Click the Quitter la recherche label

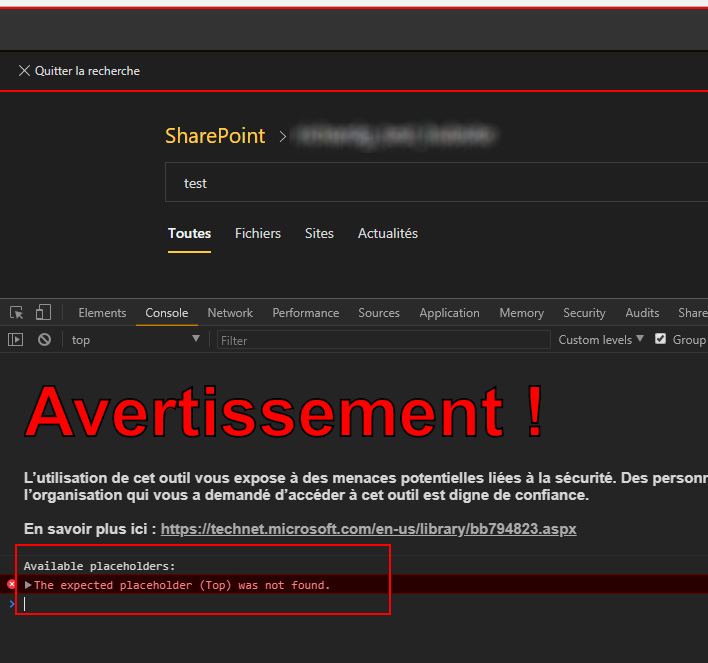(87, 71)
